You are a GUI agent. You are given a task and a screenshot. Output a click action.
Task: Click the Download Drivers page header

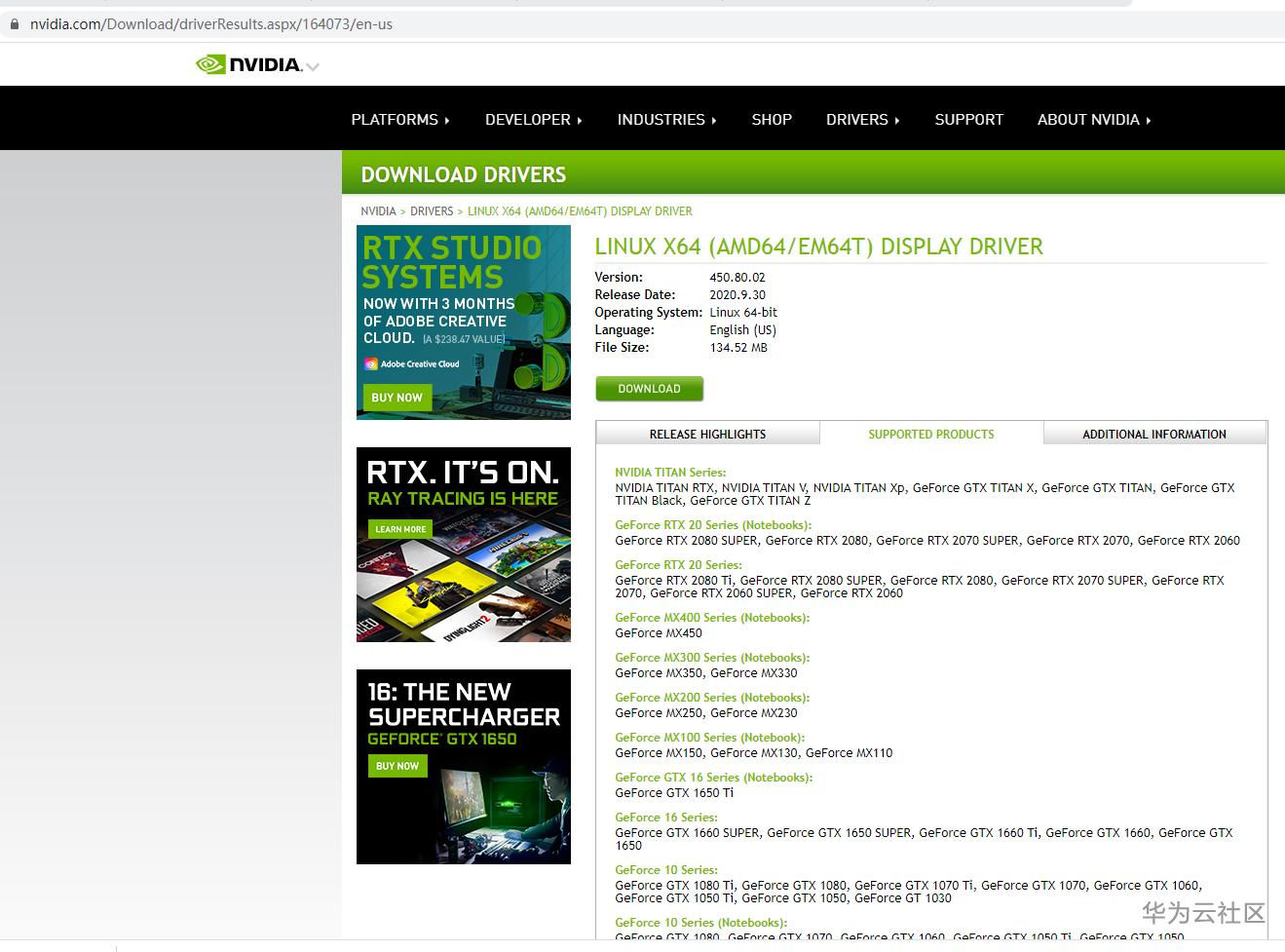tap(464, 174)
